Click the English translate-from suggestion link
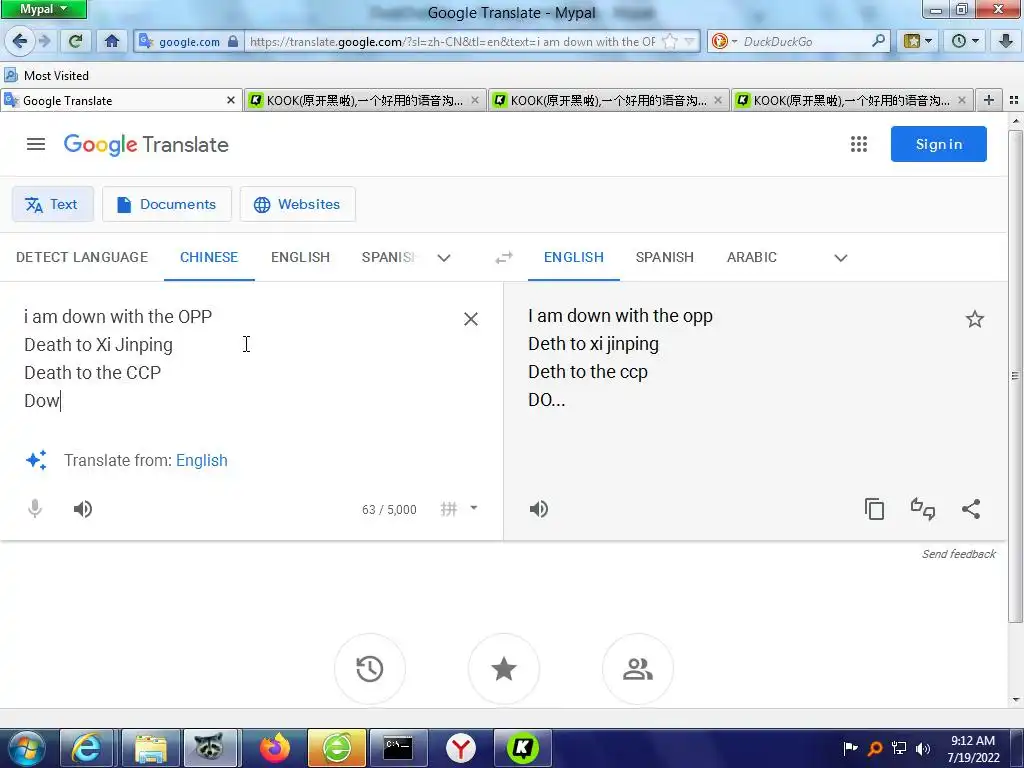Screen dimensions: 1024x768 (x=202, y=460)
